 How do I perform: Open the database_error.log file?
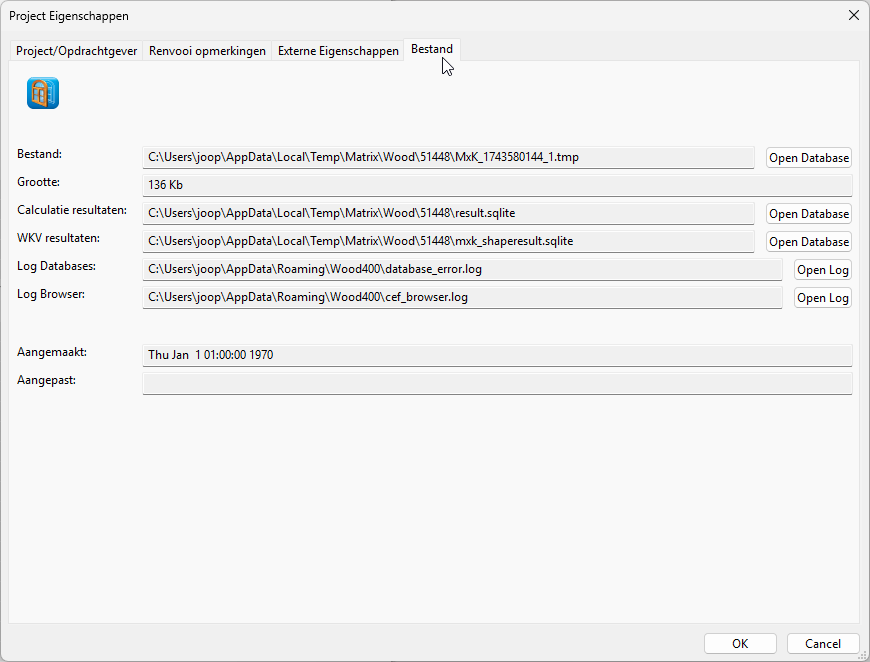click(x=822, y=269)
